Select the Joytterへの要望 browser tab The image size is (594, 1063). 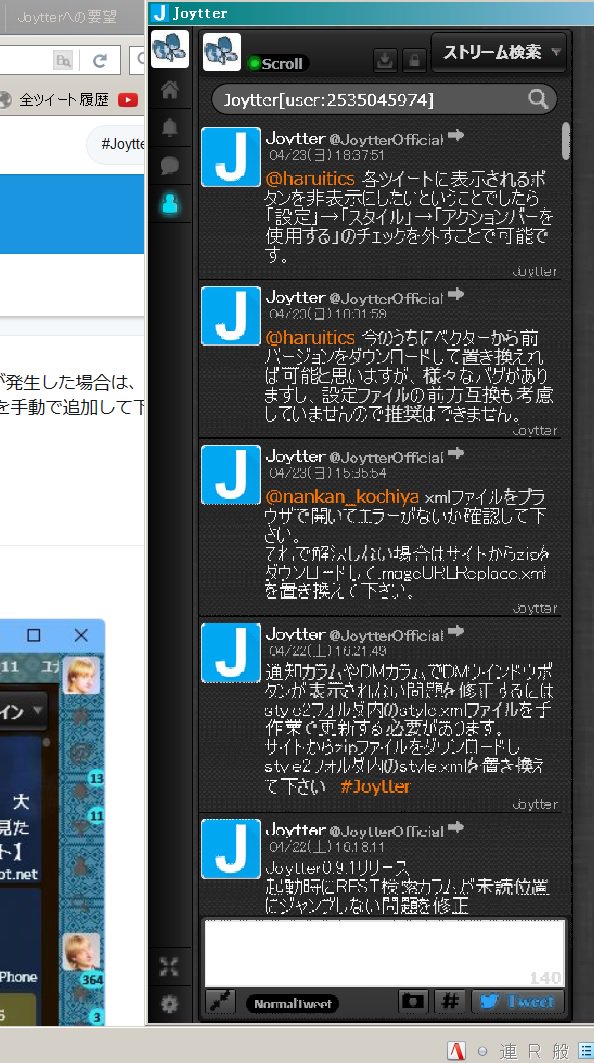click(x=67, y=18)
